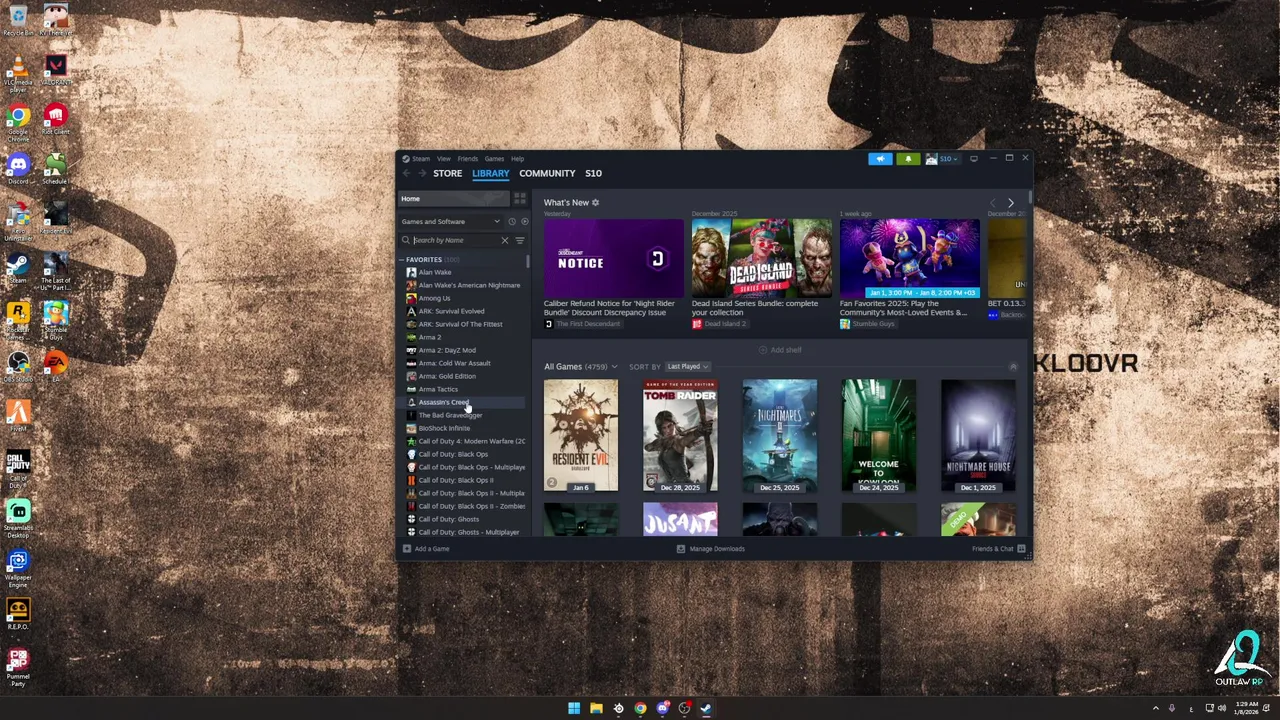
Task: Open the Games and Software dropdown
Action: pyautogui.click(x=450, y=221)
